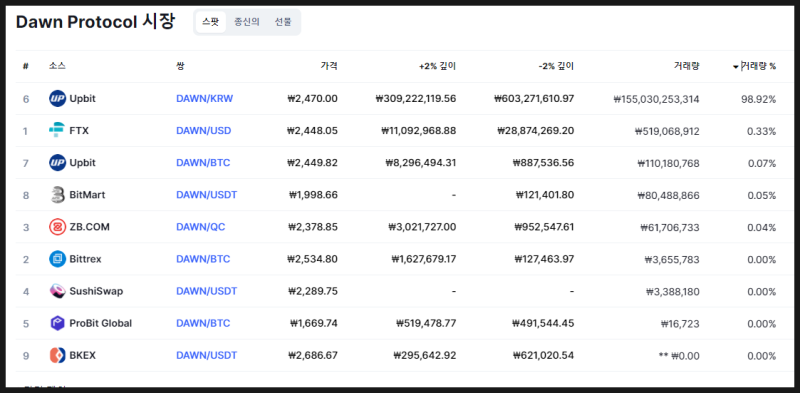
Task: Sort by the 거래량 % column arrow
Action: 735,66
